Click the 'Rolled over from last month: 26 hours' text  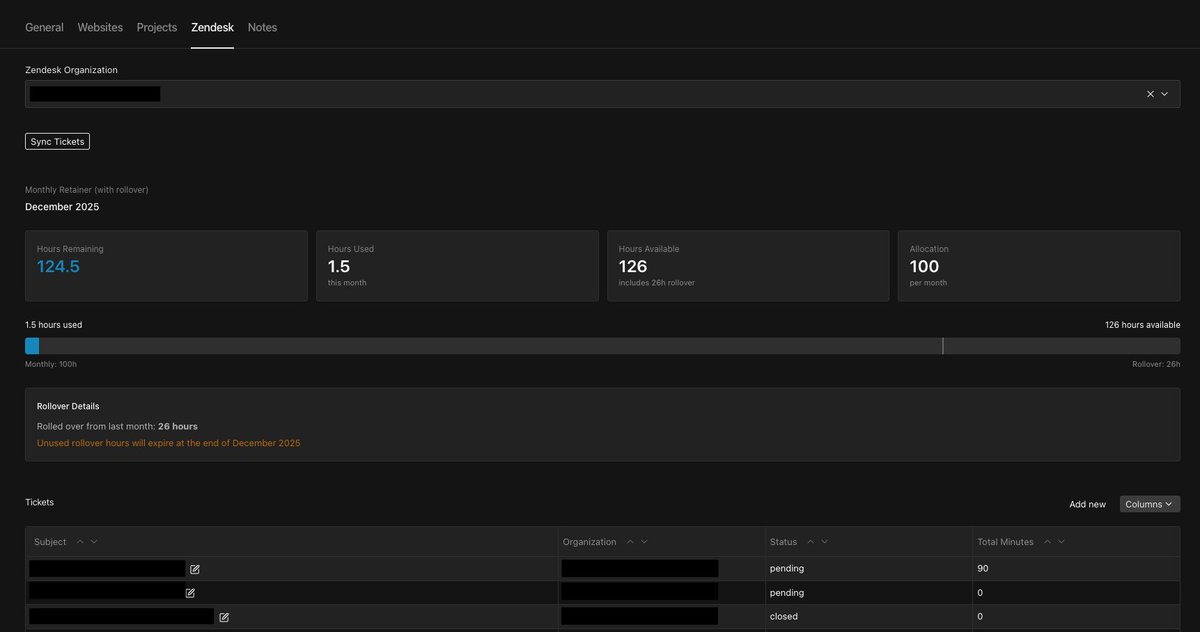pos(117,427)
